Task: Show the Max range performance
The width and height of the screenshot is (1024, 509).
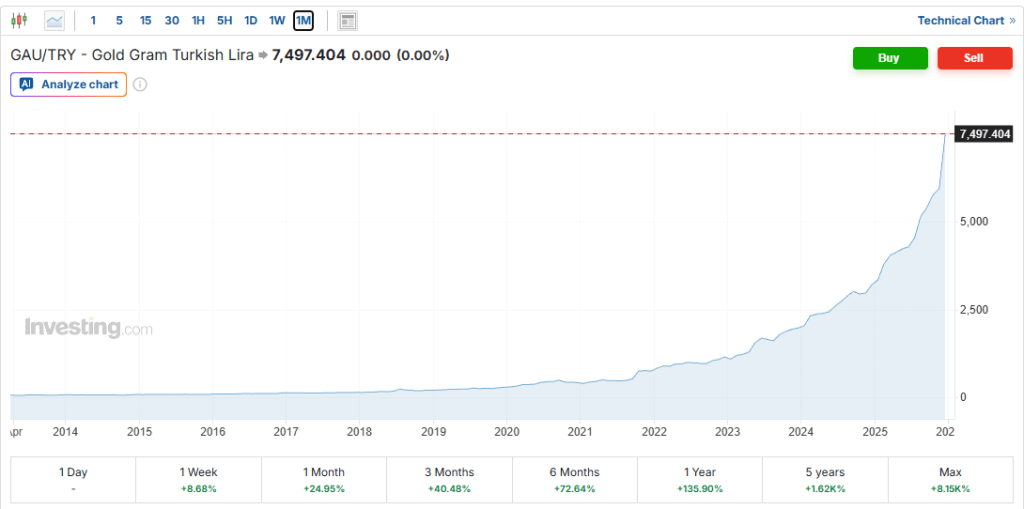Action: (x=950, y=480)
